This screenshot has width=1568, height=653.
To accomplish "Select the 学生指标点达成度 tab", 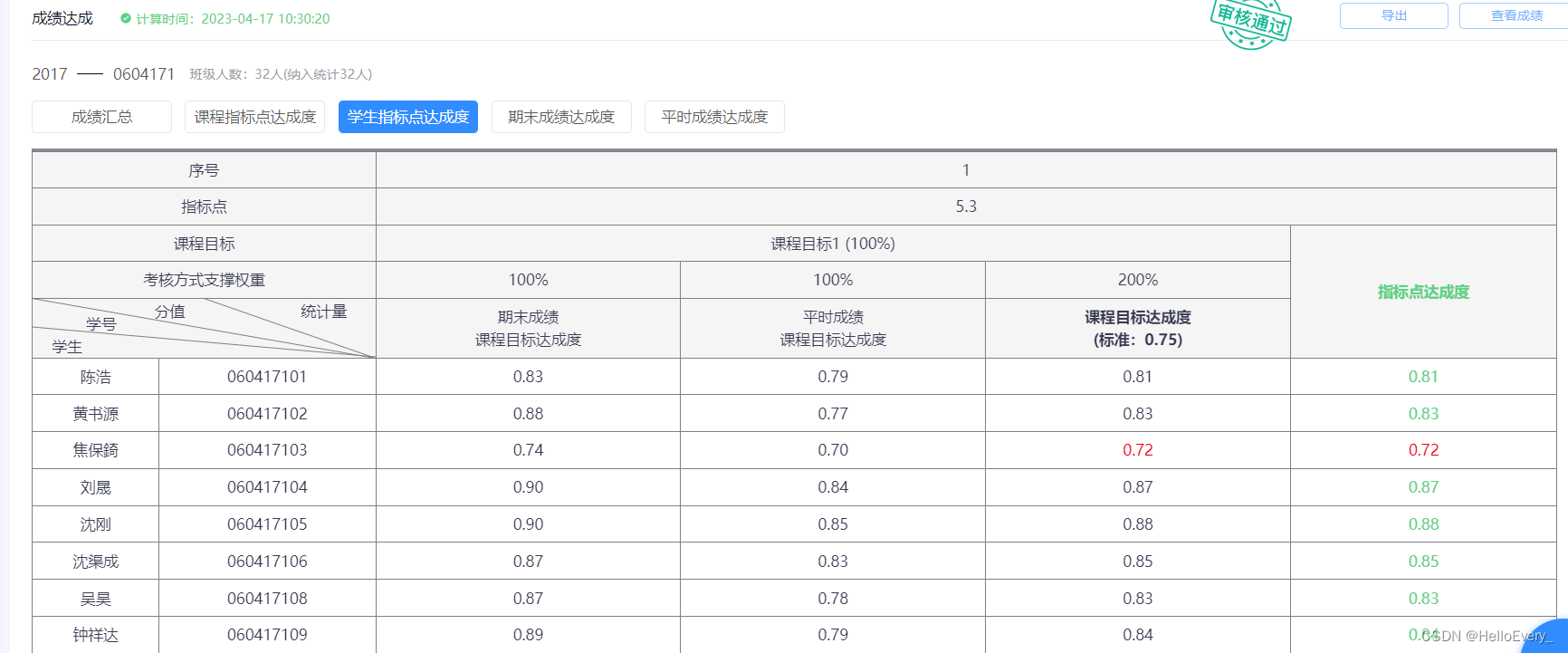I will (x=408, y=117).
